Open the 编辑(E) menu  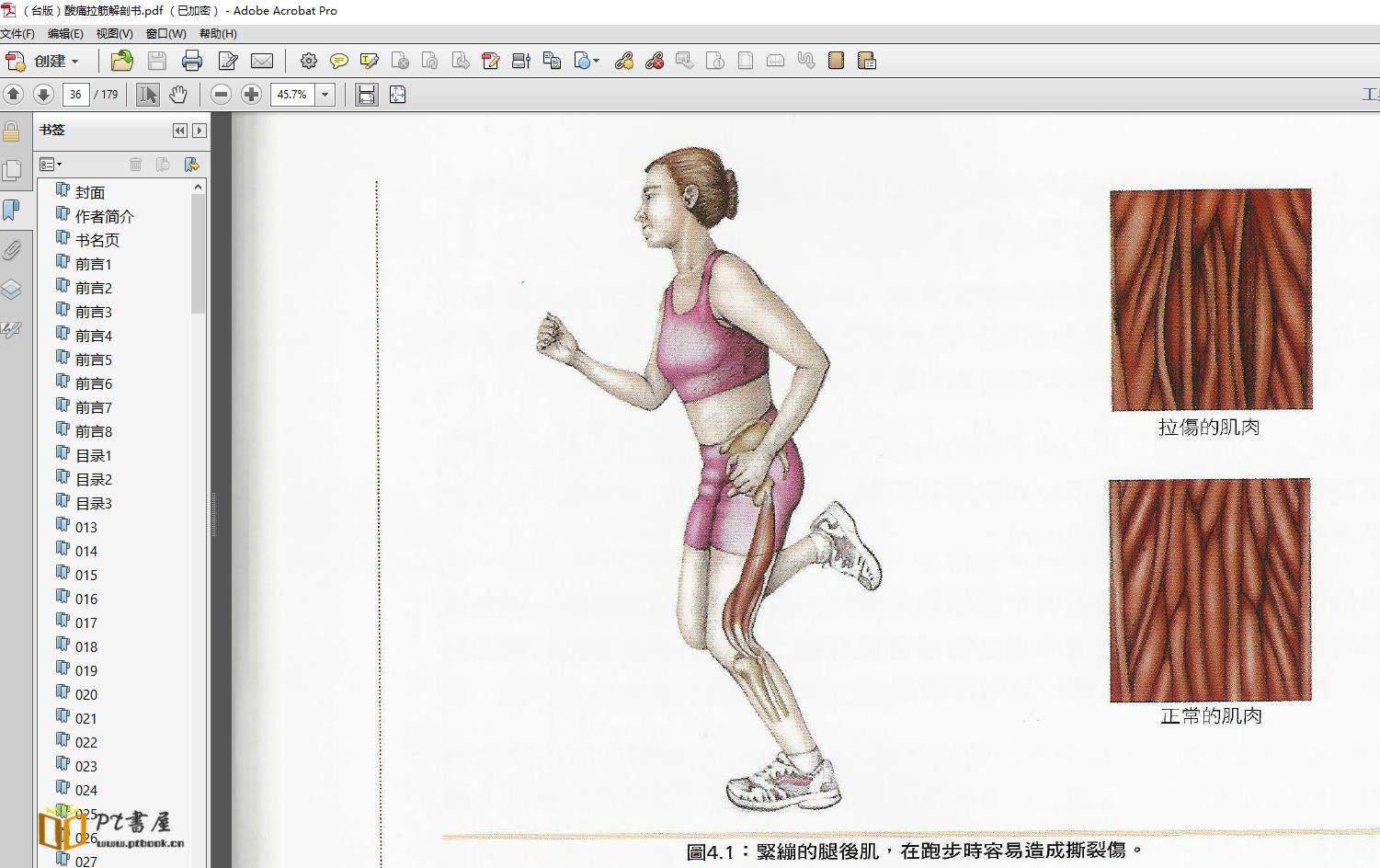pyautogui.click(x=65, y=34)
